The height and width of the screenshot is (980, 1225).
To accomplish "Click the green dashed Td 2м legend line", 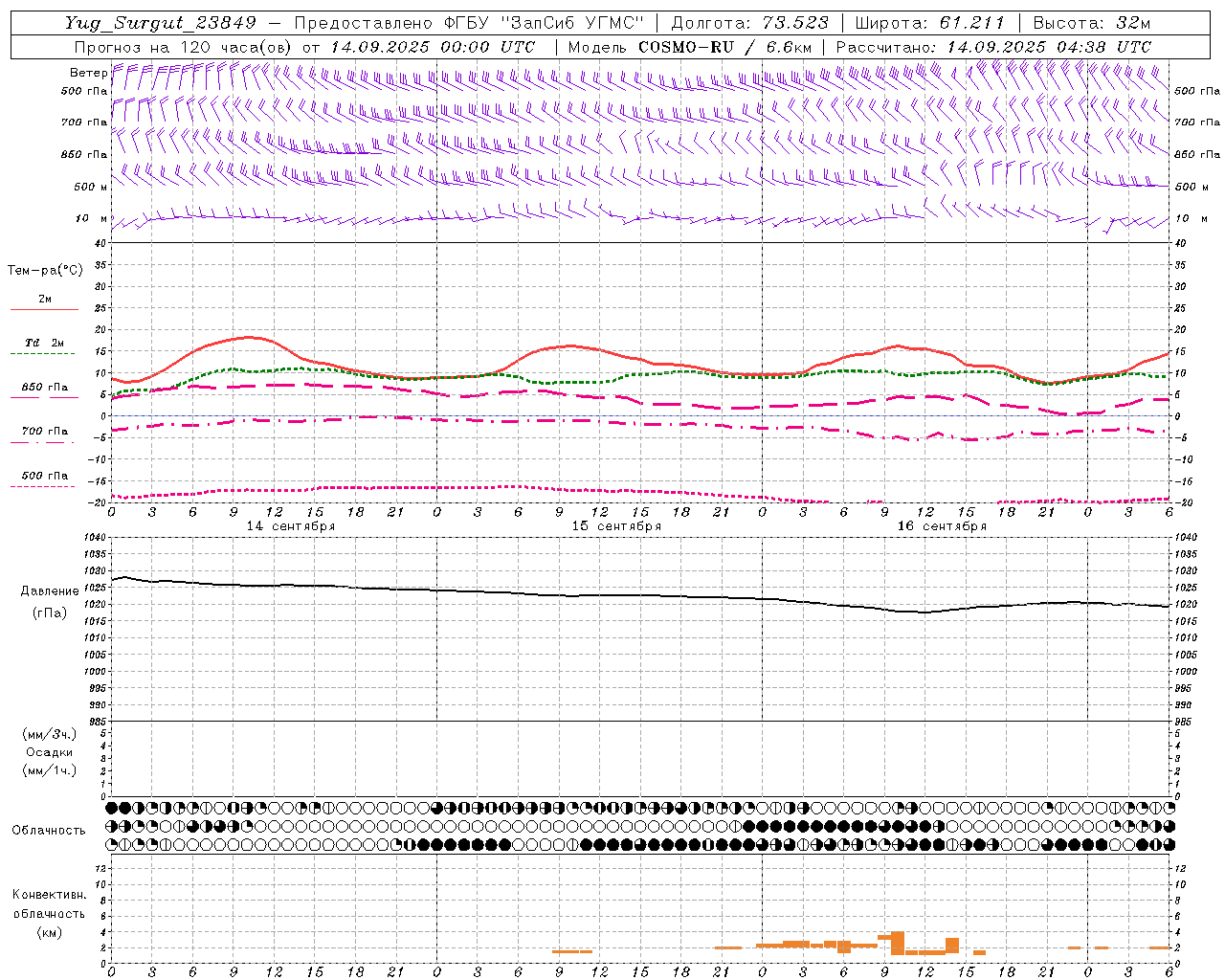I will [x=42, y=353].
